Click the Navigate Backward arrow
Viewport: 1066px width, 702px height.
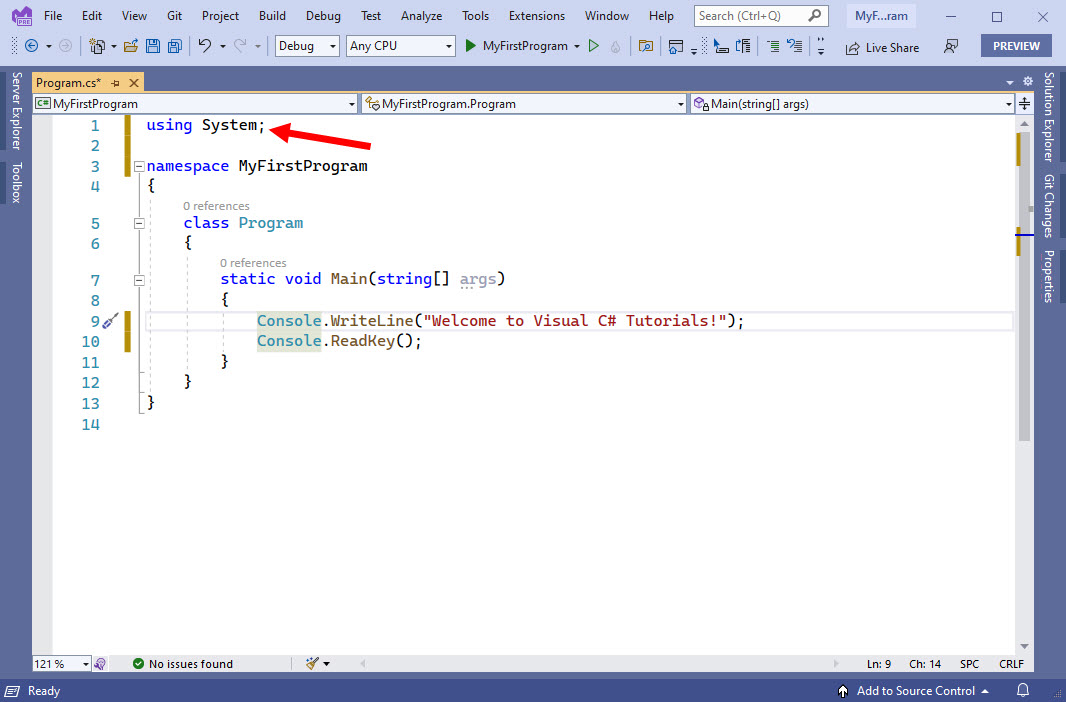click(x=31, y=46)
